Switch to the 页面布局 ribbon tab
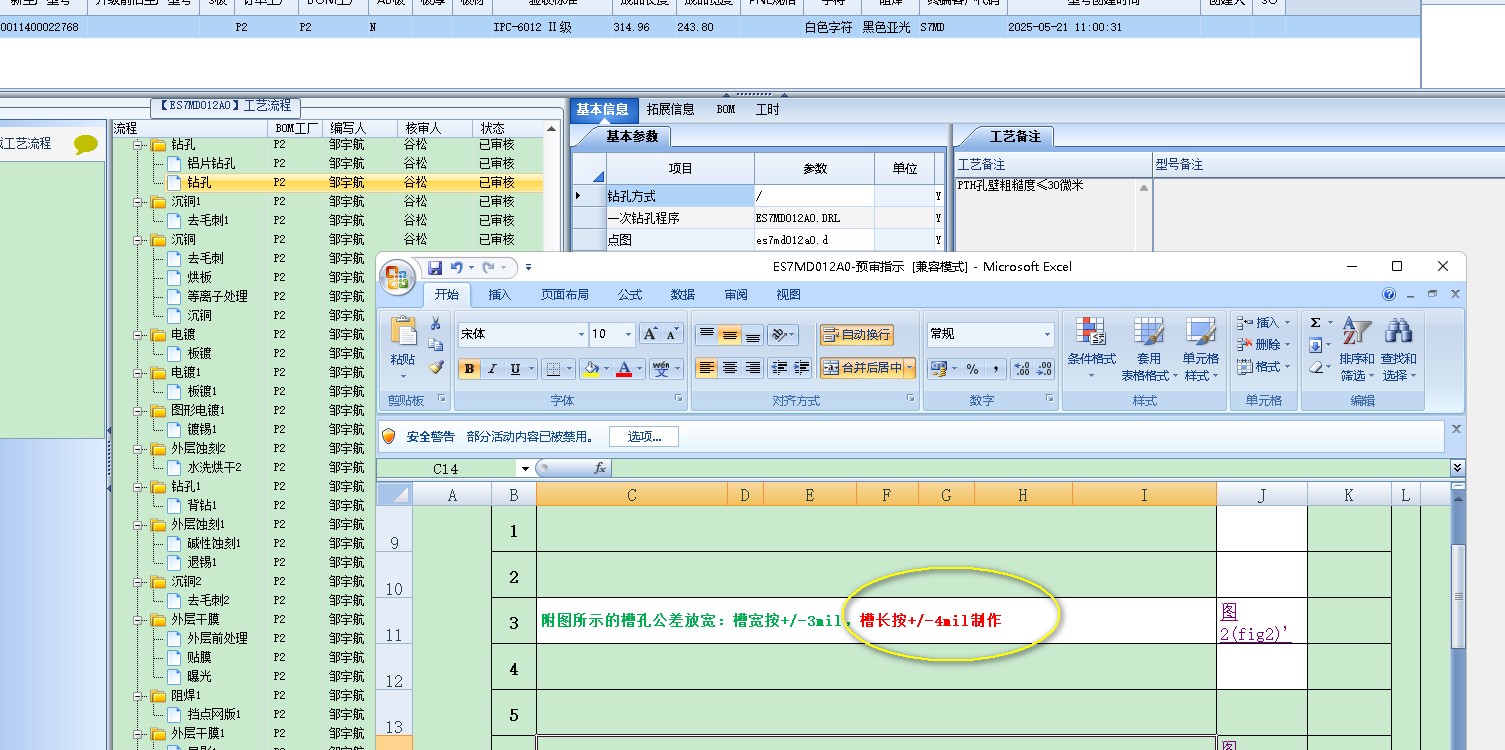The height and width of the screenshot is (750, 1505). [x=565, y=295]
